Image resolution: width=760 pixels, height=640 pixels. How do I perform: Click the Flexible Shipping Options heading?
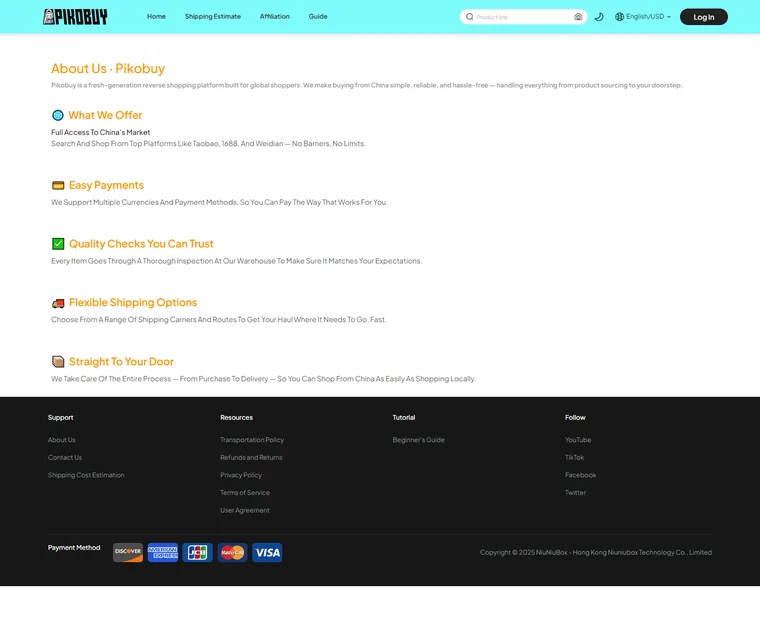pos(133,303)
